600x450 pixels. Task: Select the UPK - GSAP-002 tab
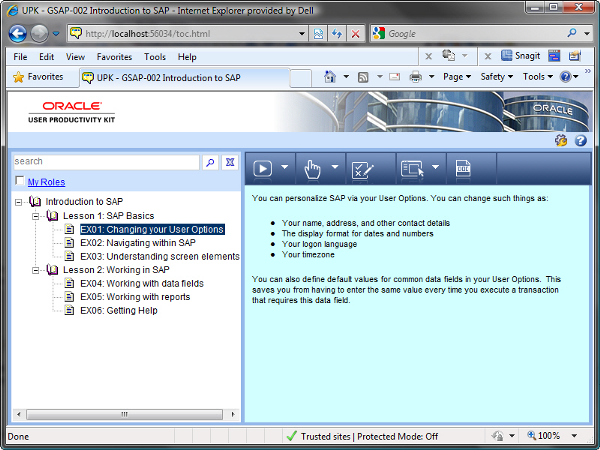point(184,78)
